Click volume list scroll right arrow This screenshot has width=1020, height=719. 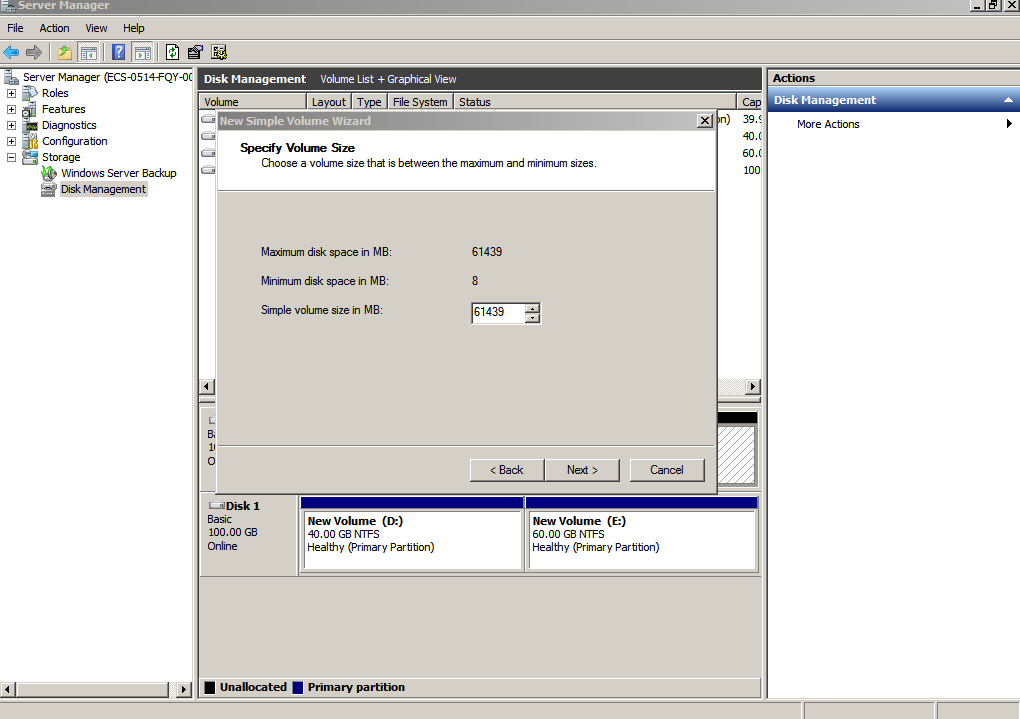[x=753, y=387]
